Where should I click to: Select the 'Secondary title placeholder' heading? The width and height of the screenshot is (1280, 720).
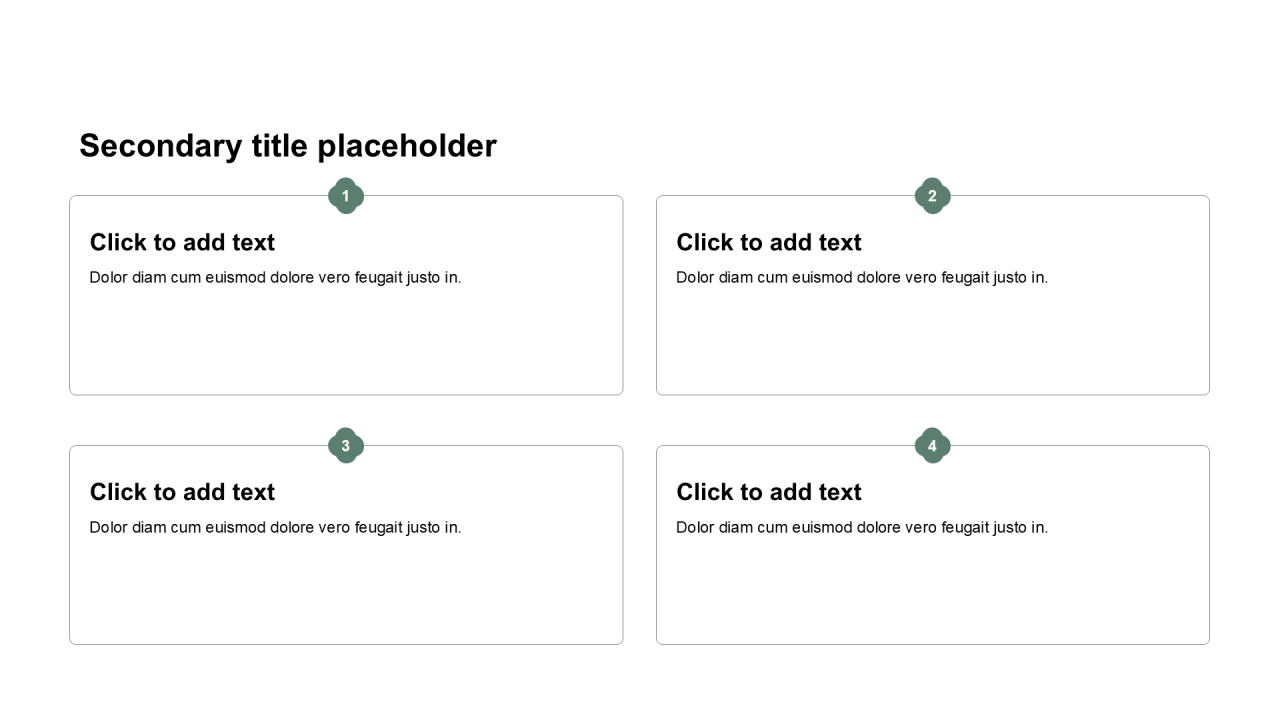pos(287,146)
